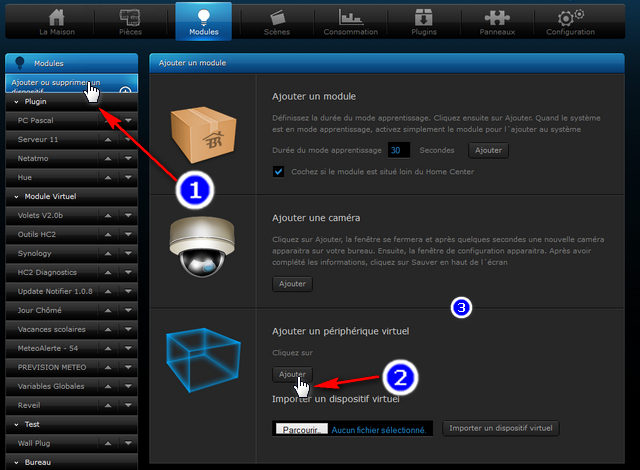Open the Consommation chart icon
Viewport: 640px width, 470px height.
click(351, 17)
